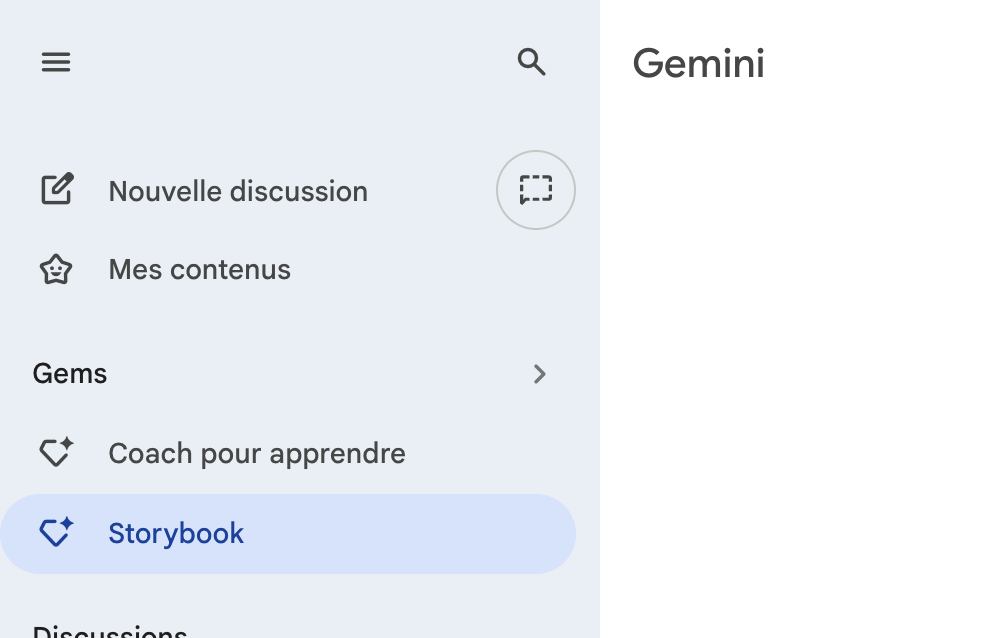The image size is (1002, 638).
Task: Click the star face icon beside Mes contenus
Action: (x=56, y=269)
